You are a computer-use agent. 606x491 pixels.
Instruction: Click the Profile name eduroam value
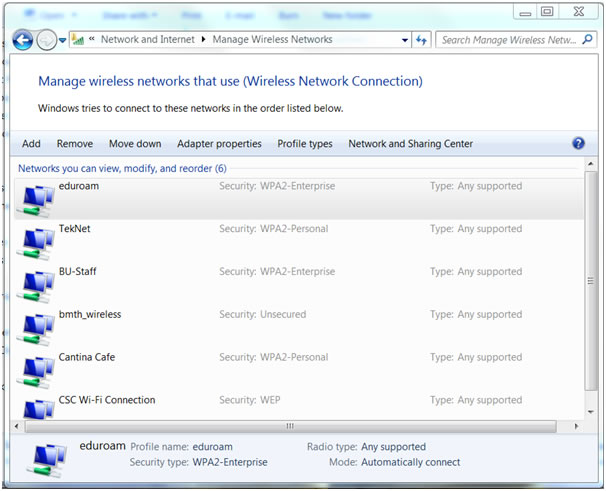click(213, 447)
